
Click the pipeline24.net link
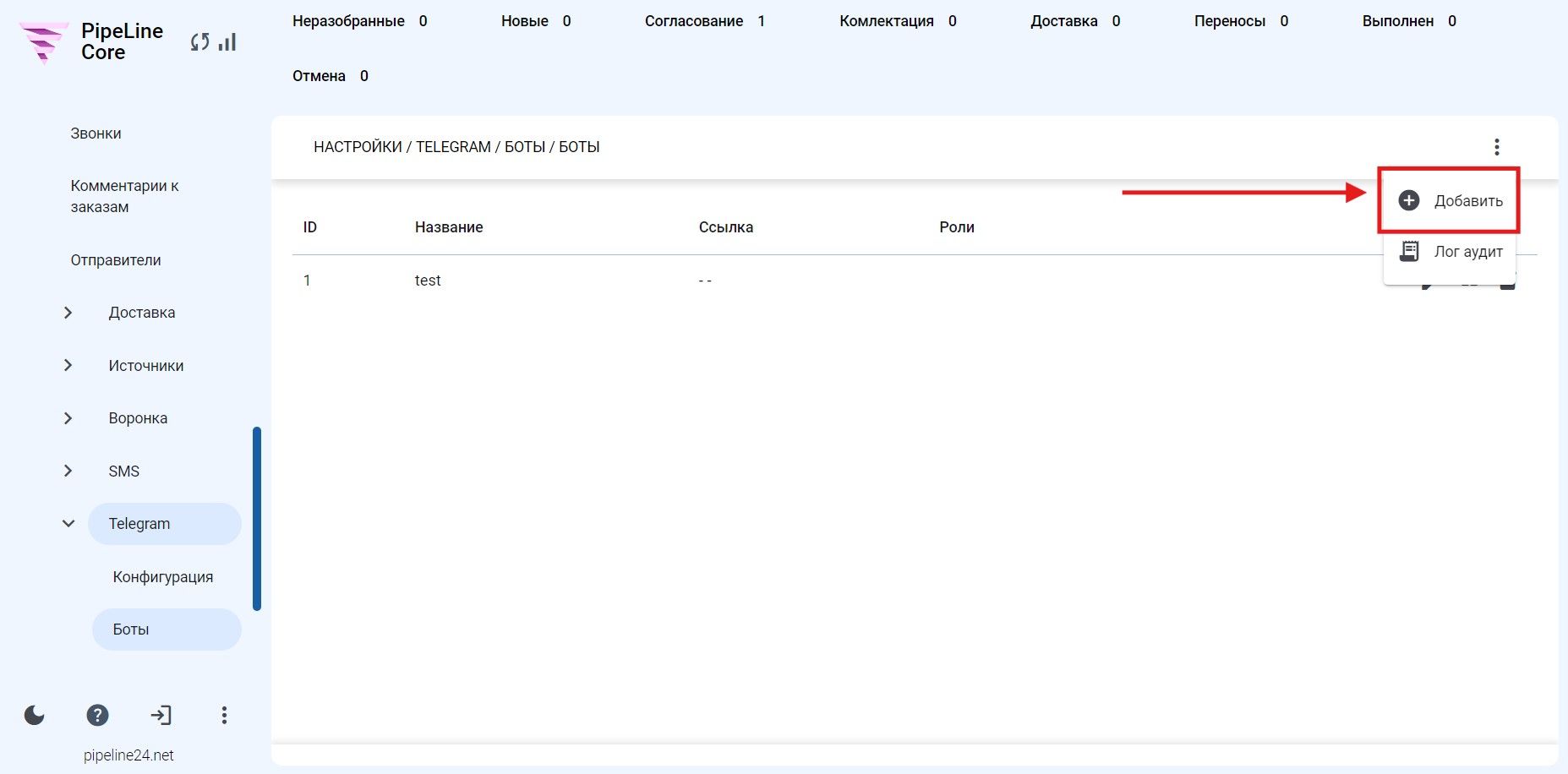click(x=128, y=755)
